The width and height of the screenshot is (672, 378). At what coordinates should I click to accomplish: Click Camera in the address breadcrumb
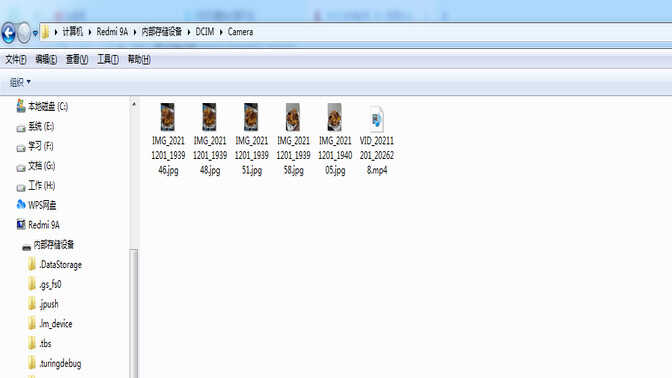click(240, 32)
